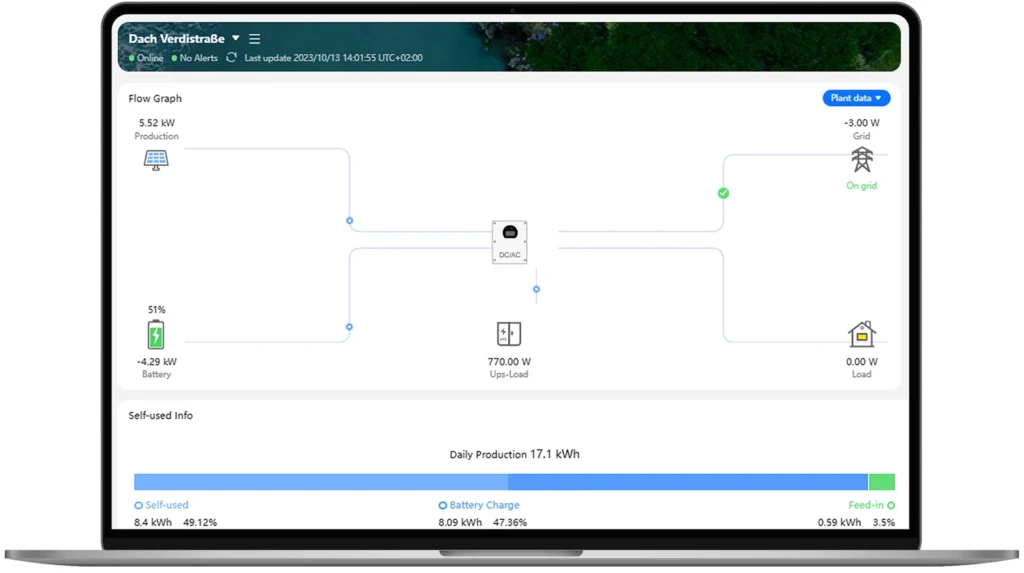Toggle the Battery Charge legend marker

tap(443, 506)
